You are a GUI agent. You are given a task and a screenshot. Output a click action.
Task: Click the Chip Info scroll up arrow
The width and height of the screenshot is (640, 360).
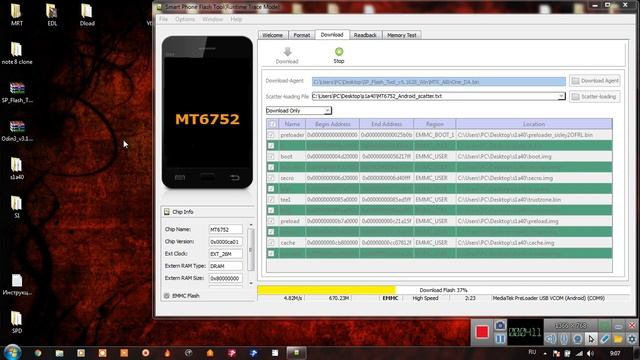click(251, 225)
